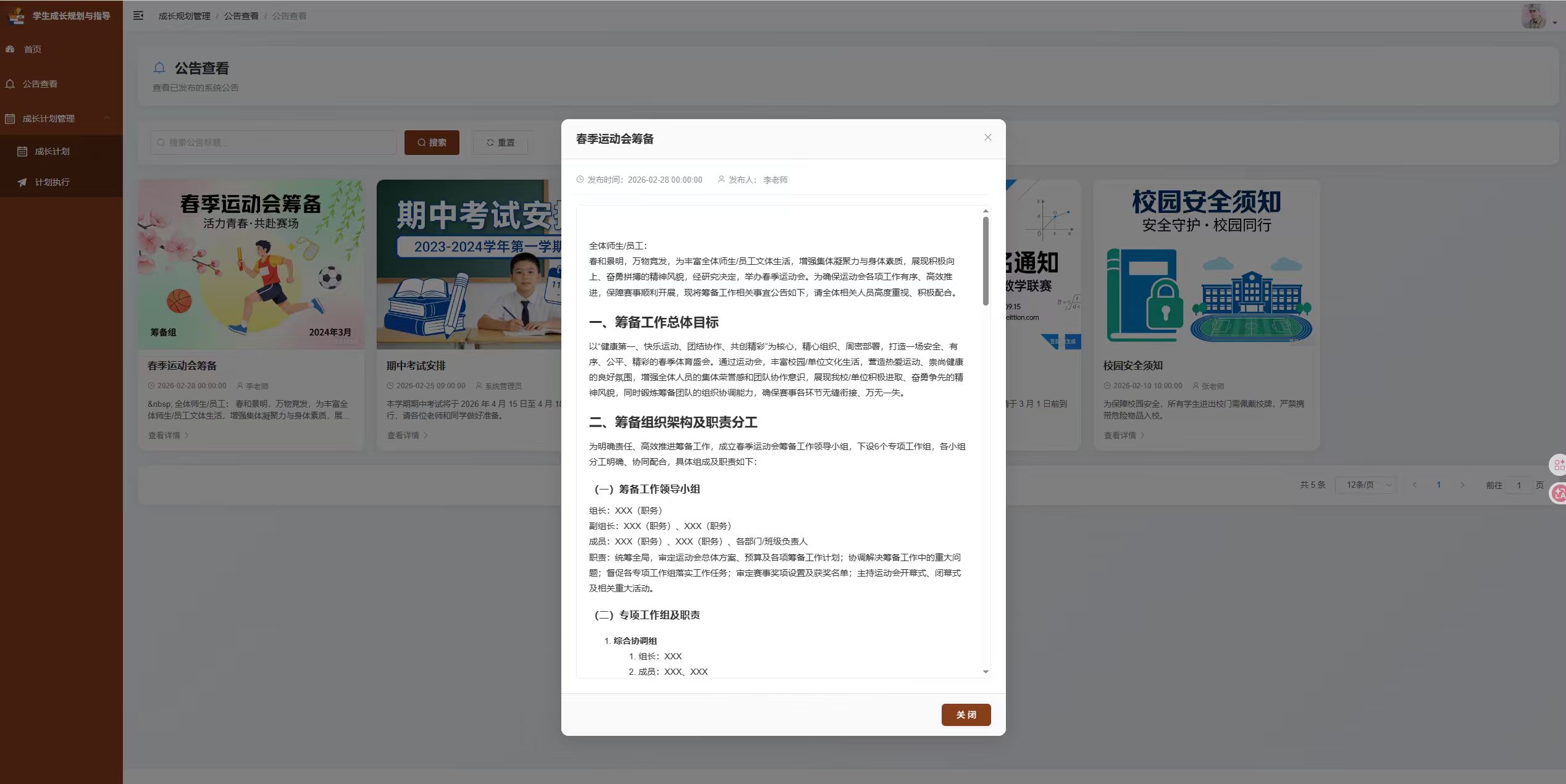1566x784 pixels.
Task: Click the paper plane icon beside 计划执行
Action: tap(22, 182)
